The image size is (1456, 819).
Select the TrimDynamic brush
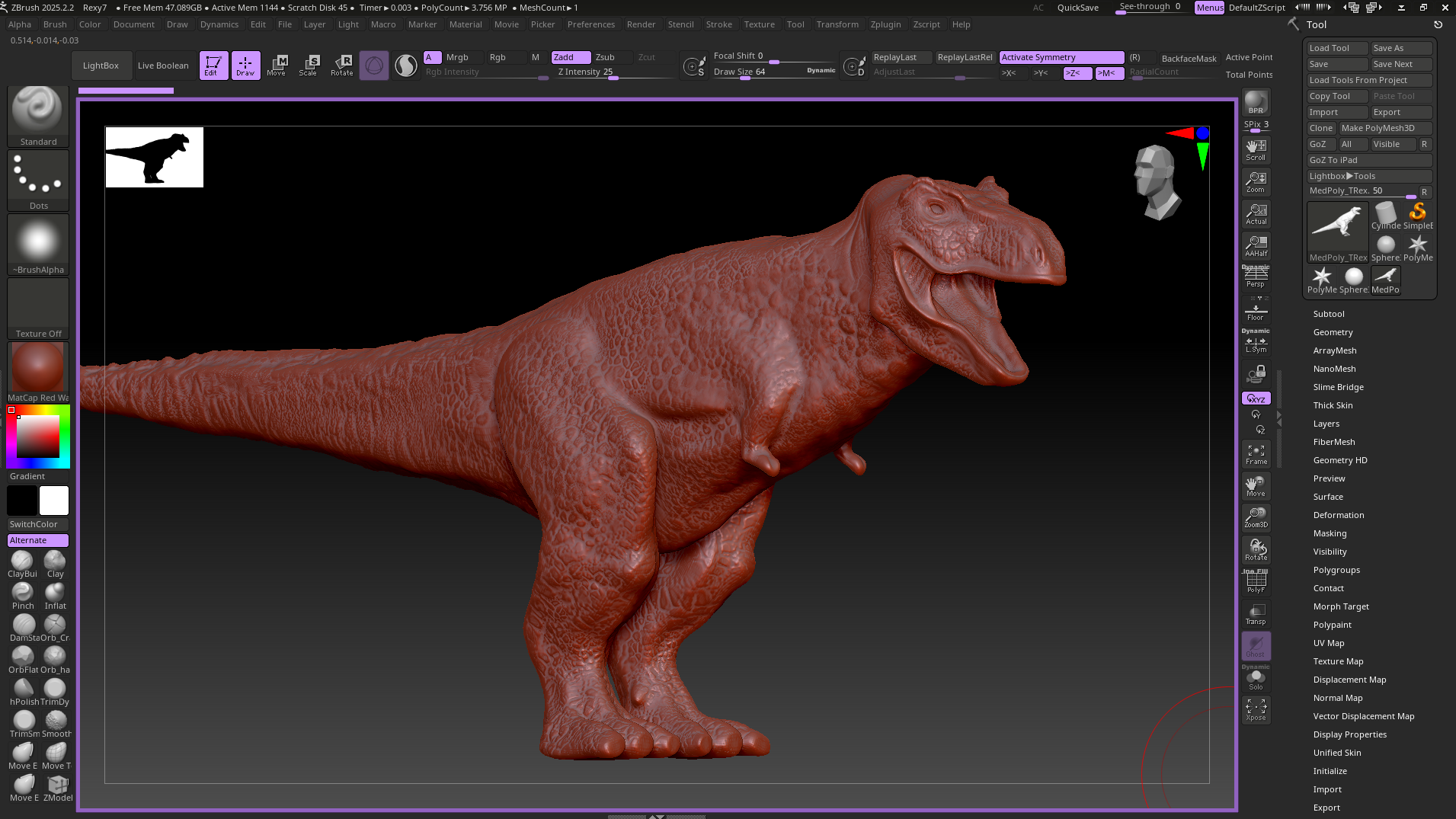[55, 693]
